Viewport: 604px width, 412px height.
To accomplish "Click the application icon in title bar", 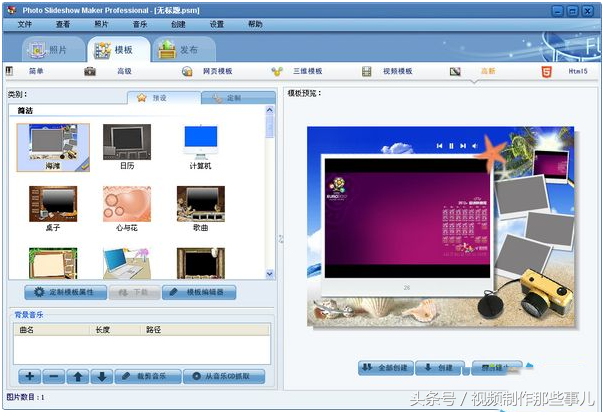I will click(12, 10).
